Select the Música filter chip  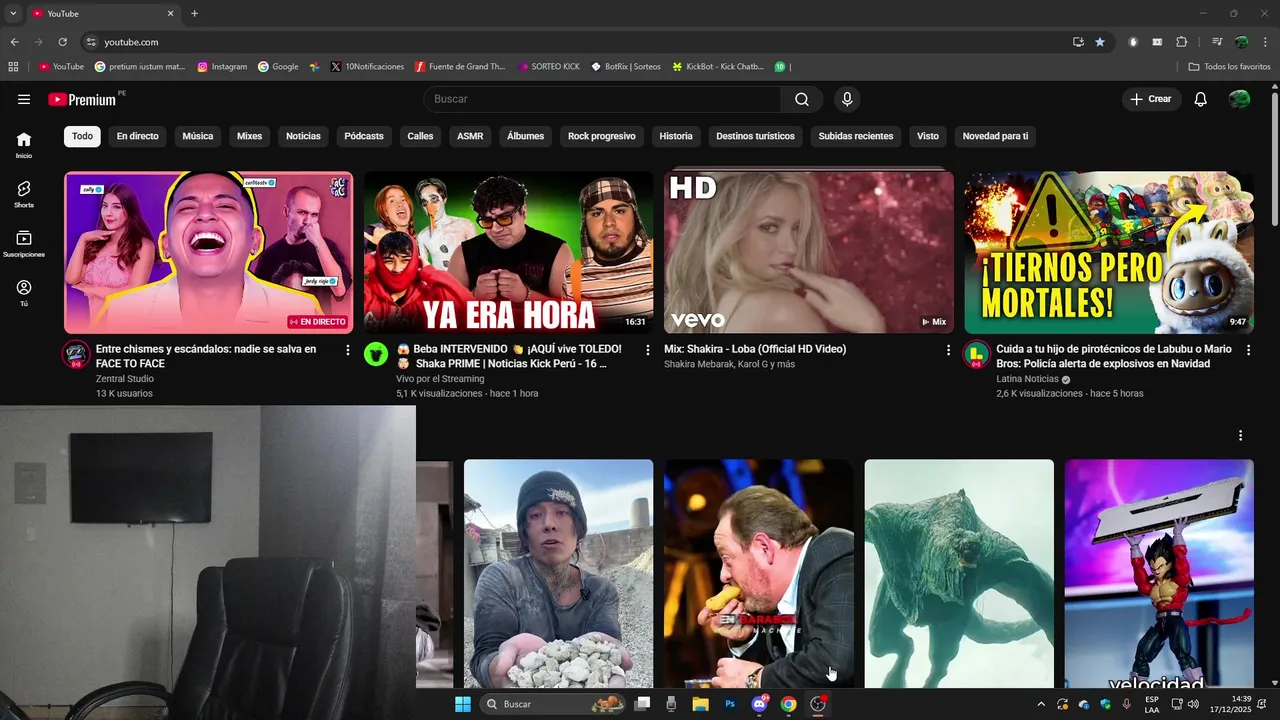coord(197,136)
